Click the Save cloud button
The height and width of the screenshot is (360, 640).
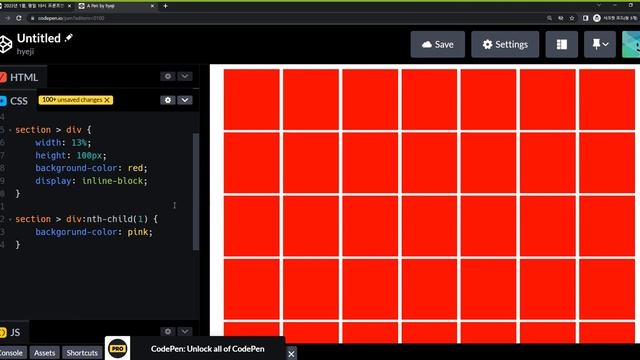pos(438,44)
